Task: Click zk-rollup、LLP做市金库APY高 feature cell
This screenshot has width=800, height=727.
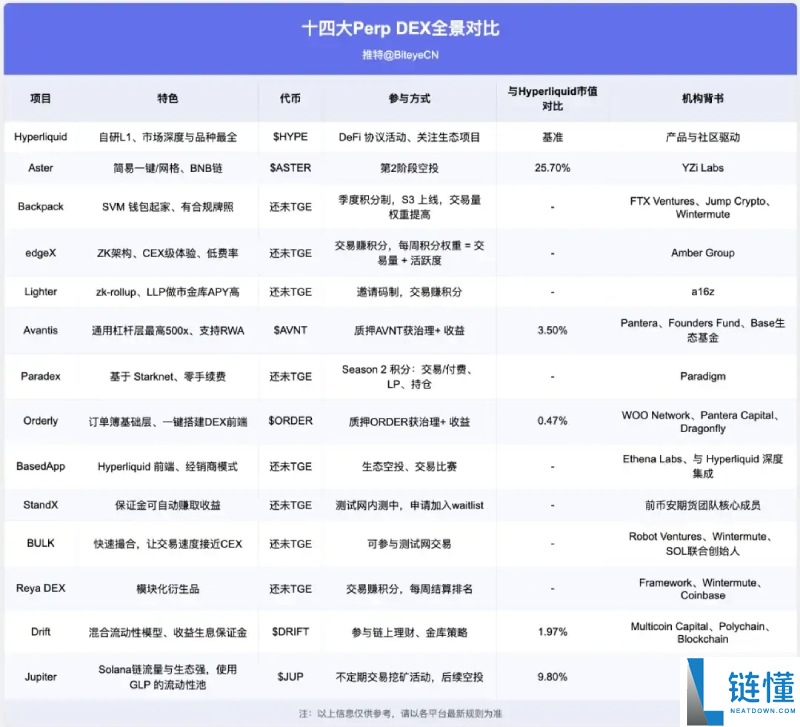Action: coord(167,292)
